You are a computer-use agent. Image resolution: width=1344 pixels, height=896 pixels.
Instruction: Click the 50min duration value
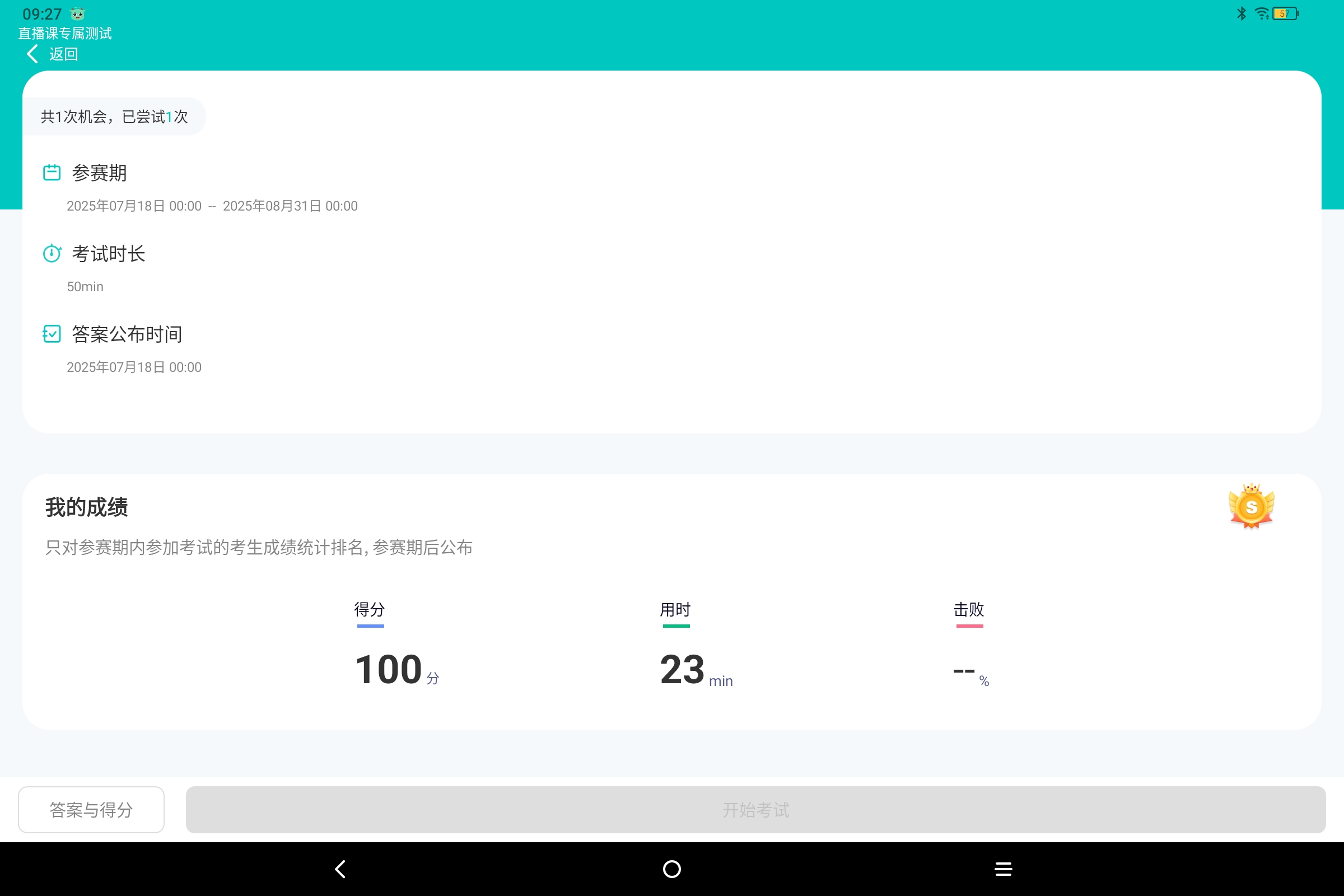(85, 286)
